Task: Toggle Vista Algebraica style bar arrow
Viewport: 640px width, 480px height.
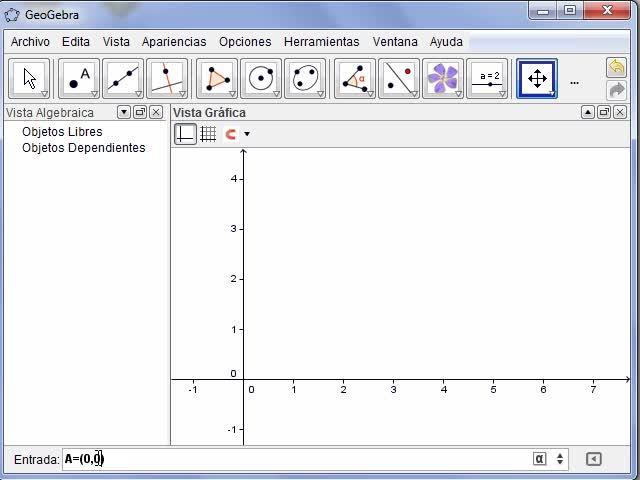Action: [x=124, y=112]
